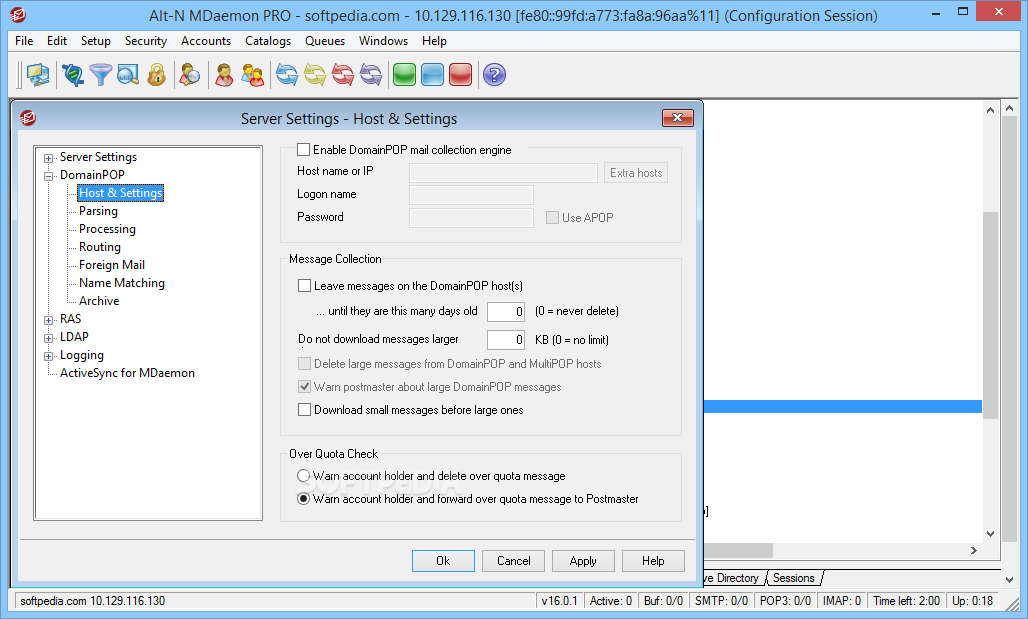Collapse the DomainPOP tree node
The image size is (1028, 619).
pyautogui.click(x=49, y=176)
